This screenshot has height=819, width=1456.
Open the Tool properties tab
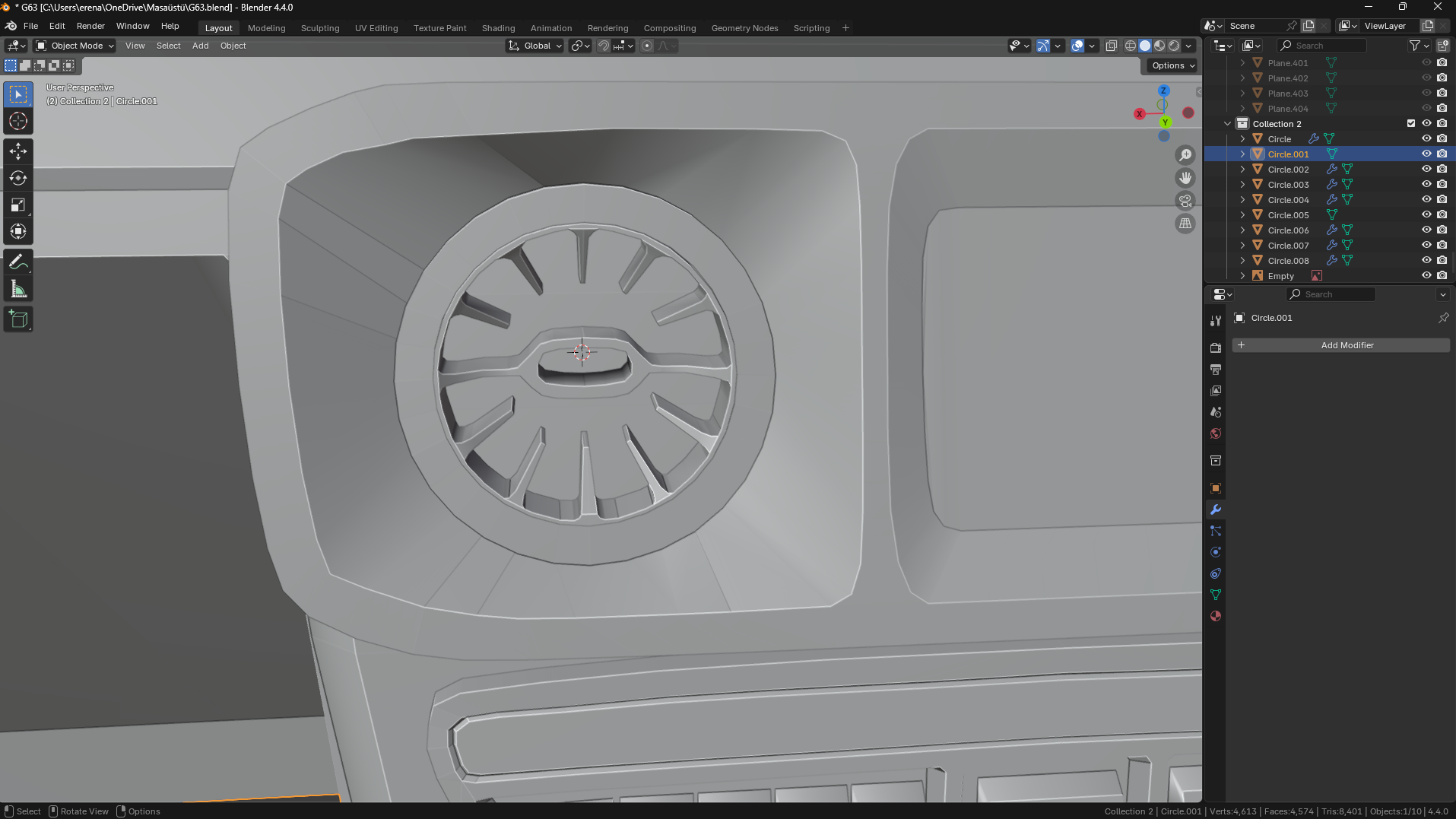point(1216,321)
